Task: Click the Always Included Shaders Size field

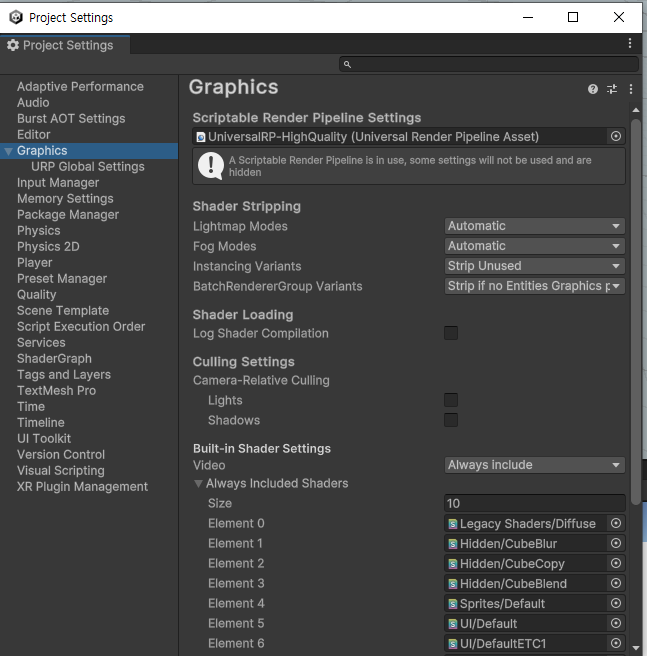Action: coord(534,503)
